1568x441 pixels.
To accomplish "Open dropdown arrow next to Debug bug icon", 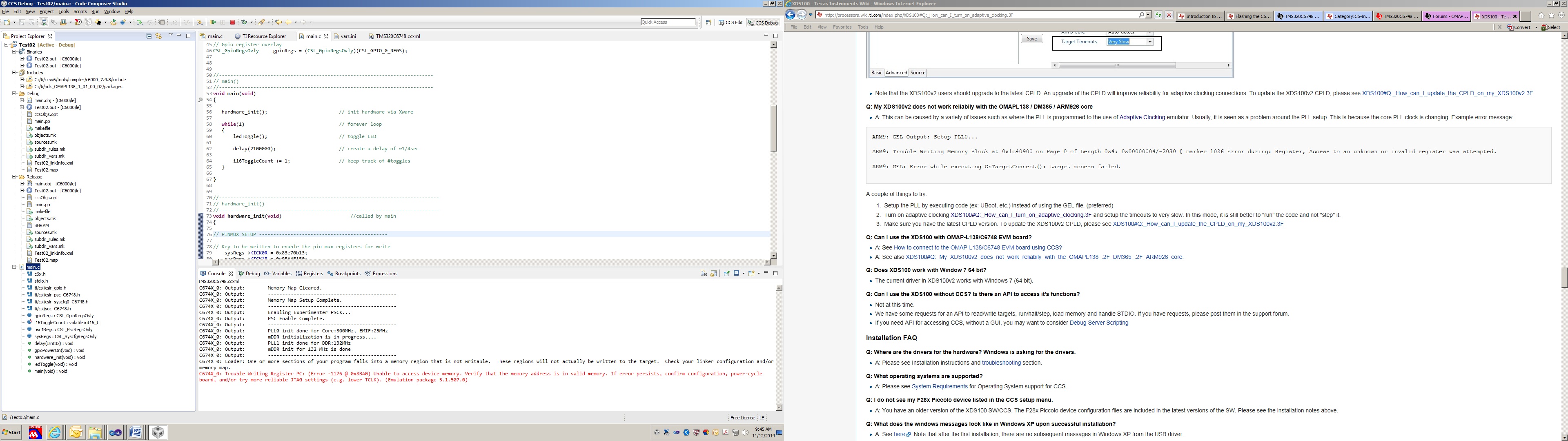I will (x=252, y=22).
